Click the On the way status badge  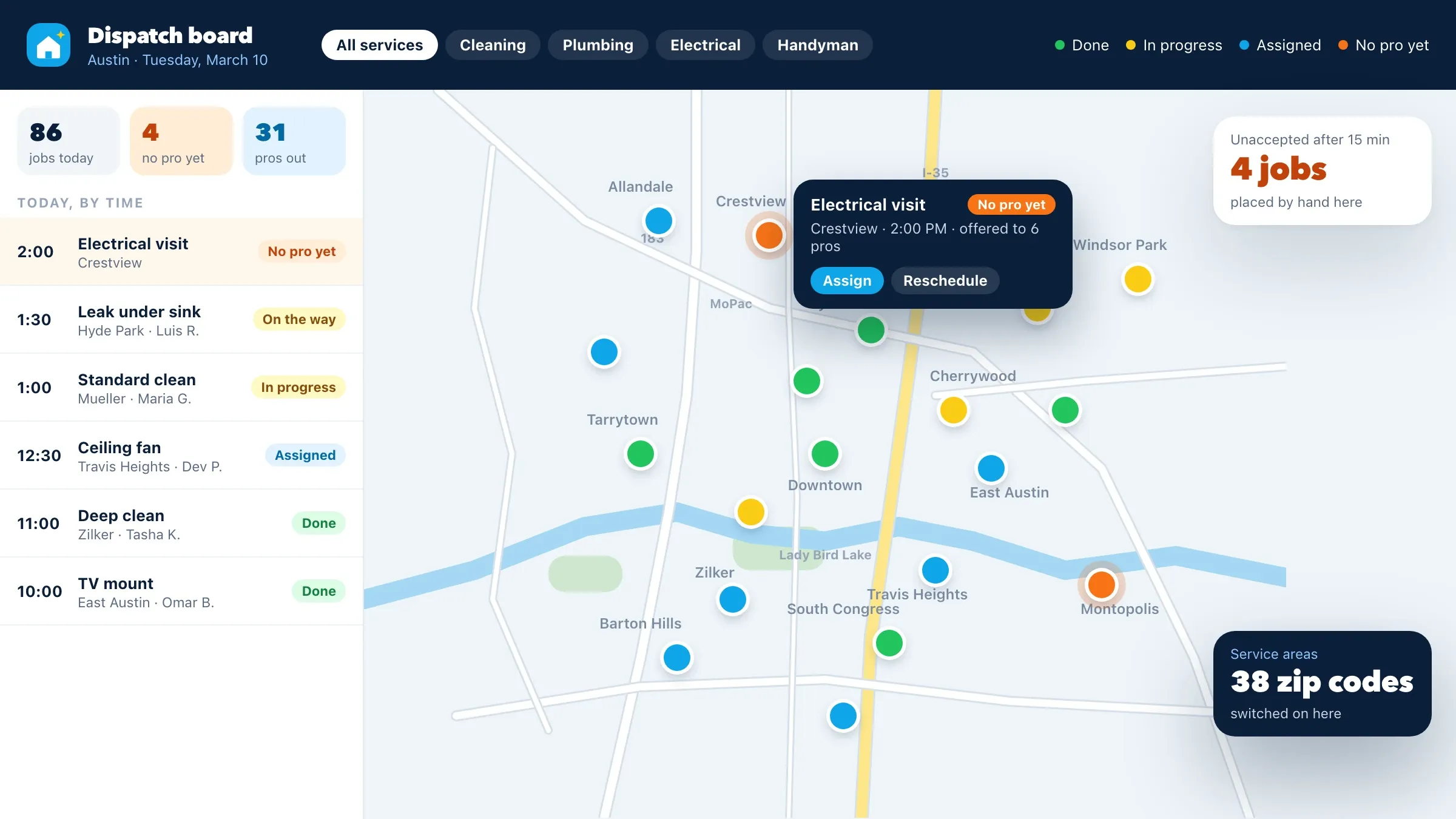point(299,319)
